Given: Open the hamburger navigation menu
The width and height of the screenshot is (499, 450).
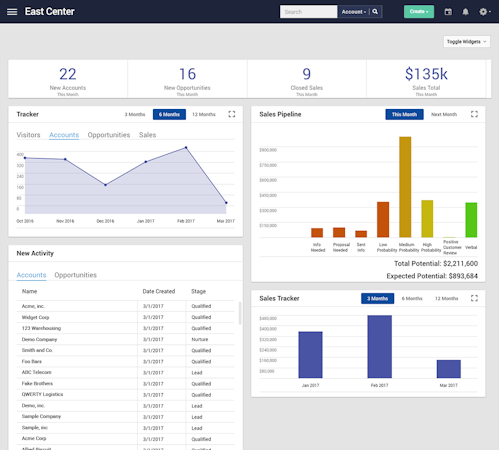Looking at the screenshot, I should (12, 12).
